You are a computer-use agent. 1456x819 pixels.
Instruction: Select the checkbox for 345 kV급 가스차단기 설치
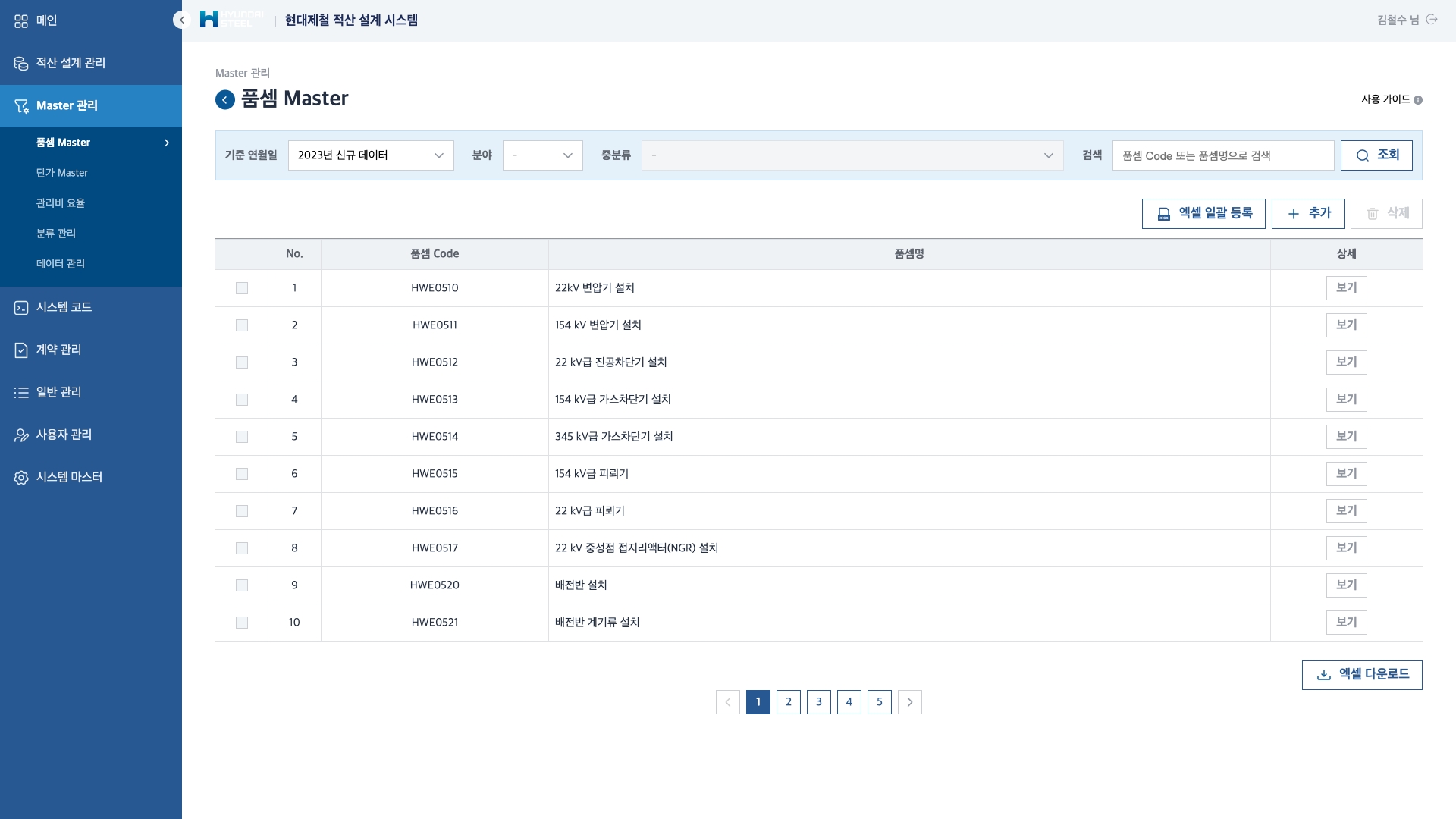click(x=242, y=437)
